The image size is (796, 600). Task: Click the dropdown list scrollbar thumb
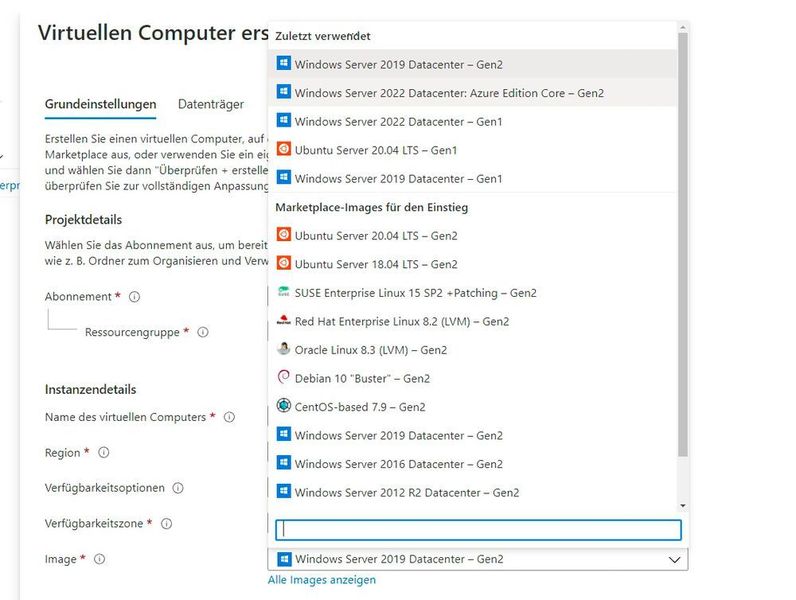(683, 245)
